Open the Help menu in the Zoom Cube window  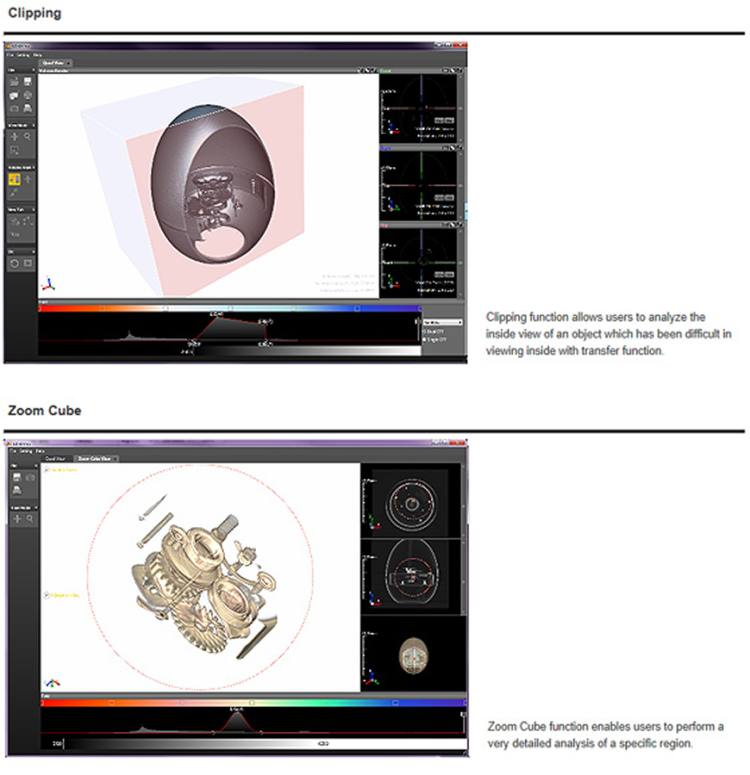point(40,450)
